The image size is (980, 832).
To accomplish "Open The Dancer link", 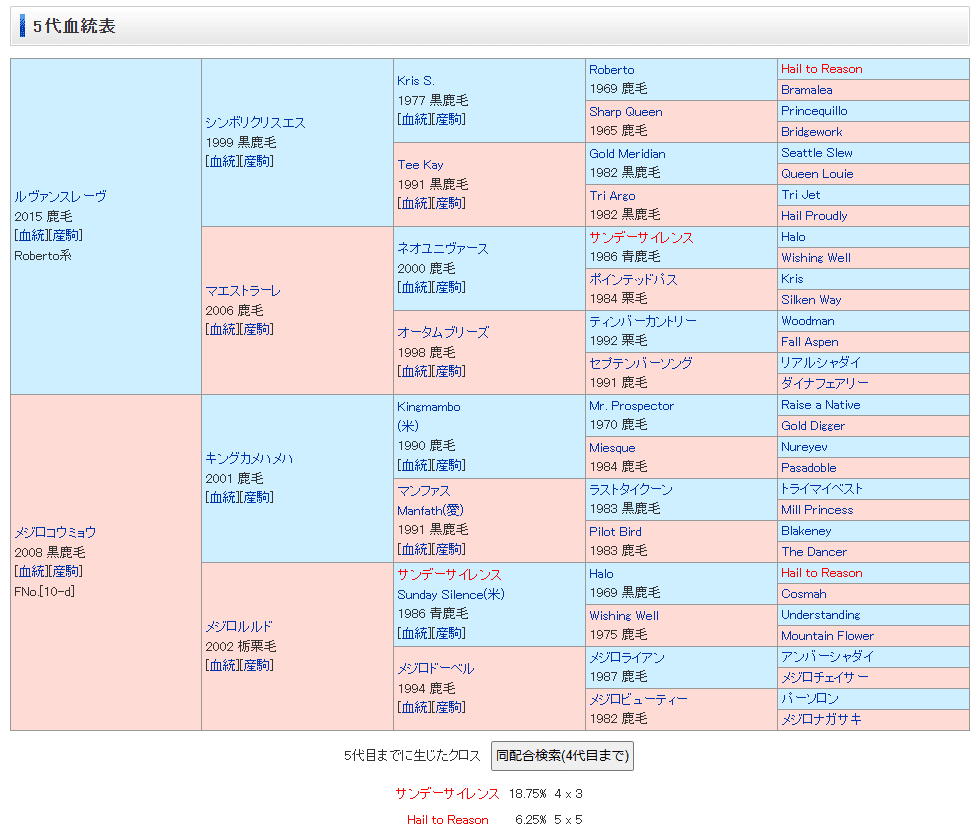I will click(x=814, y=552).
